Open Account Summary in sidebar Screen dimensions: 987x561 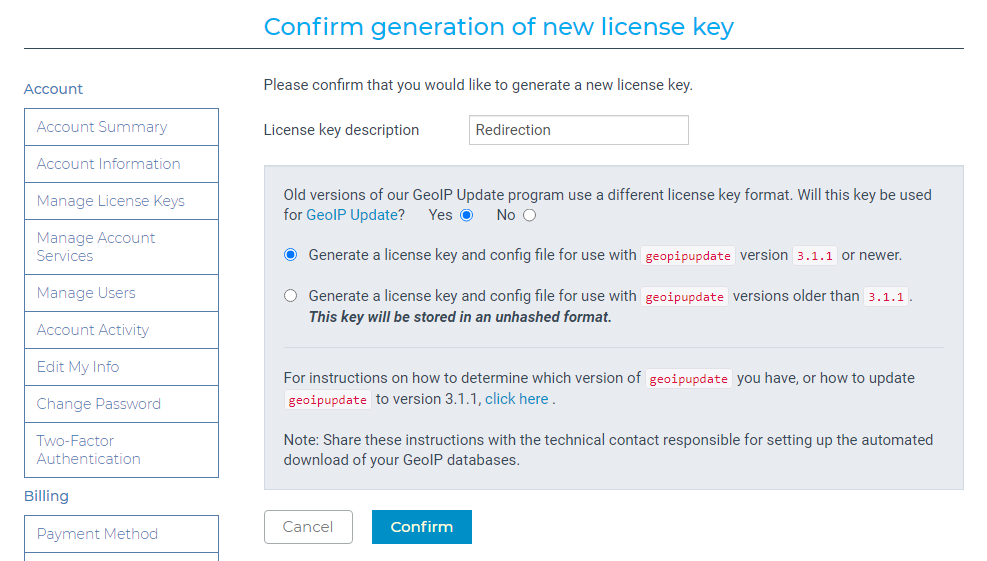[x=121, y=127]
